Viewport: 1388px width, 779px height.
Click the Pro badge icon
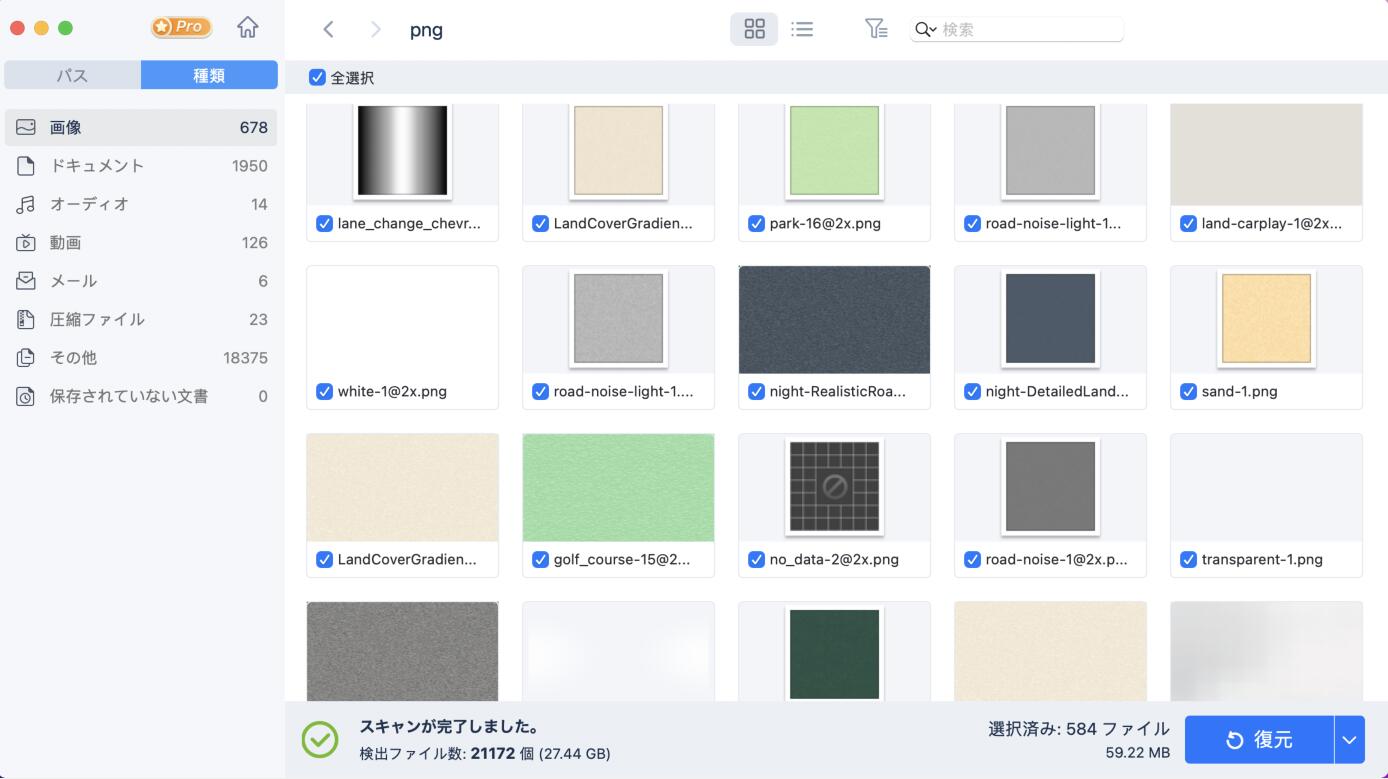click(181, 27)
